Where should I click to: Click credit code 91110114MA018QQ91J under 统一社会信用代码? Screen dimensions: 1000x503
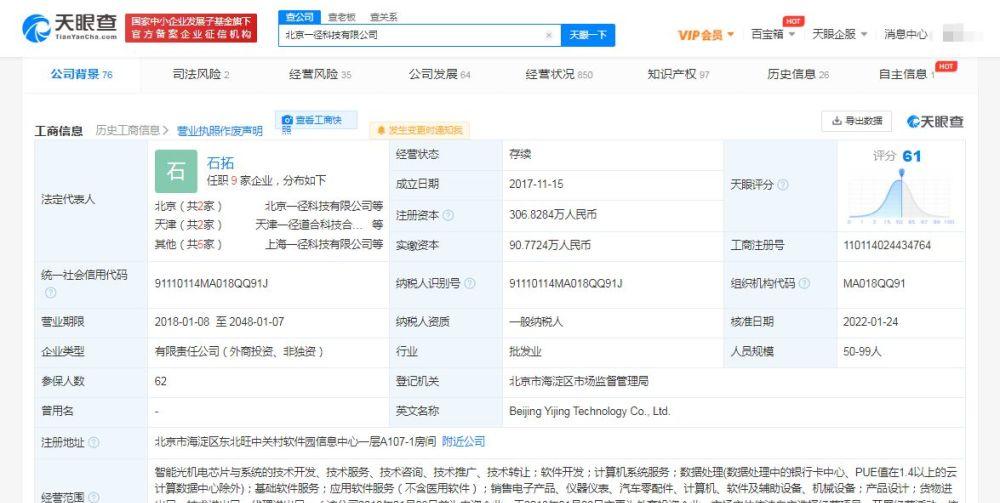pyautogui.click(x=211, y=284)
